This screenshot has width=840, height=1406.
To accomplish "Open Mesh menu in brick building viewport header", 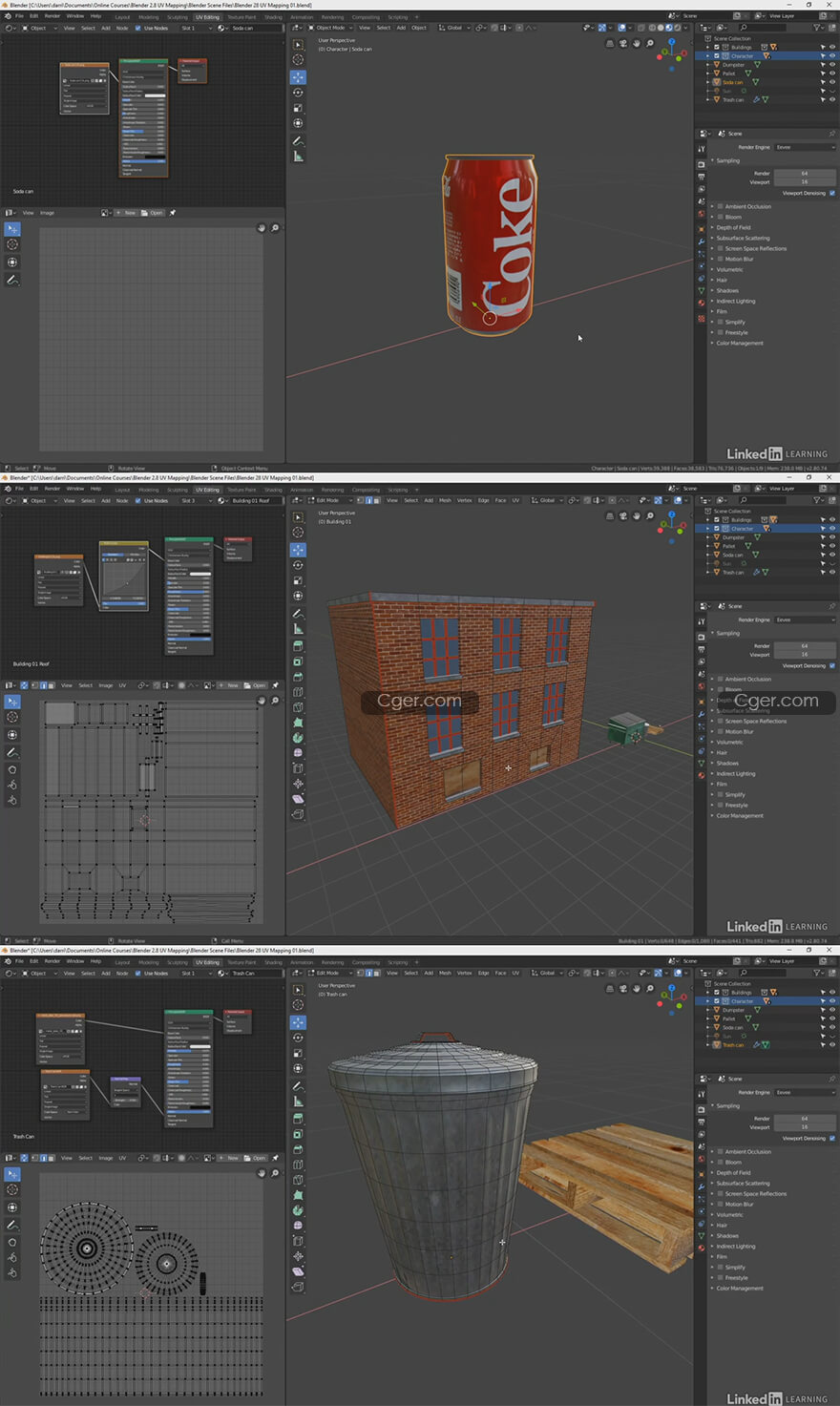I will pos(445,500).
